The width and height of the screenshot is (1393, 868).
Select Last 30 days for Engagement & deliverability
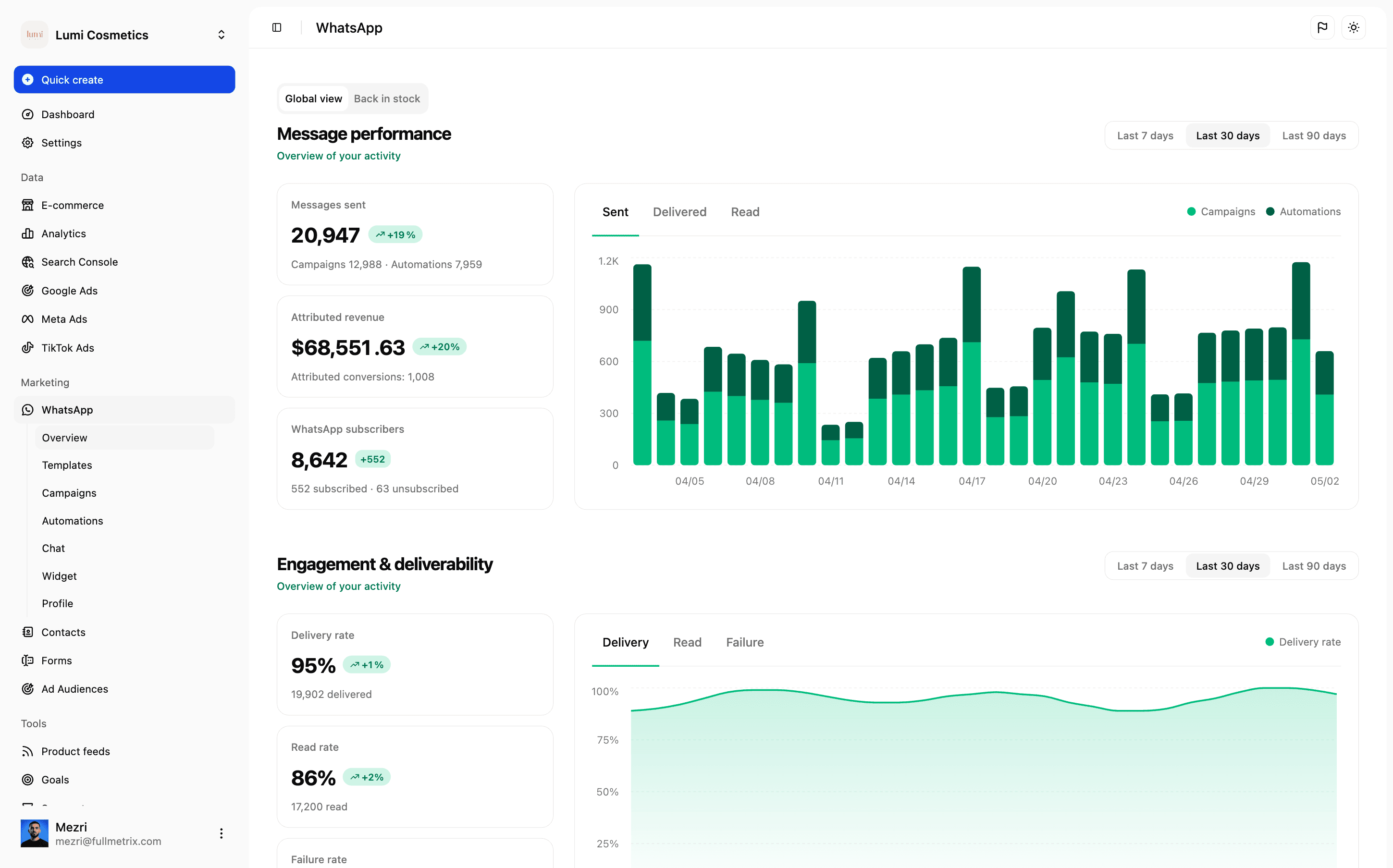click(1228, 566)
